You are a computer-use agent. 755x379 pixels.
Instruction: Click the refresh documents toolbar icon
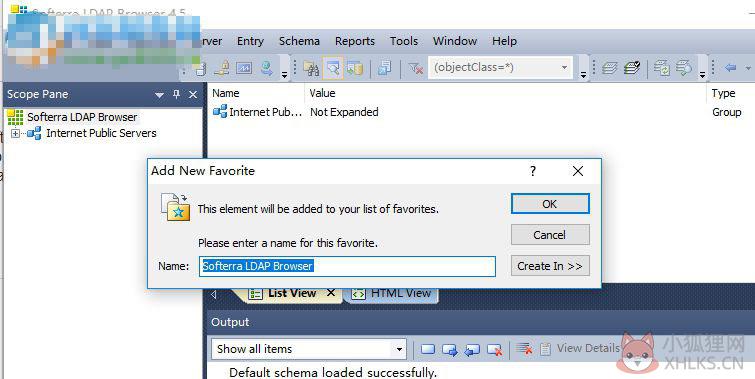[662, 68]
